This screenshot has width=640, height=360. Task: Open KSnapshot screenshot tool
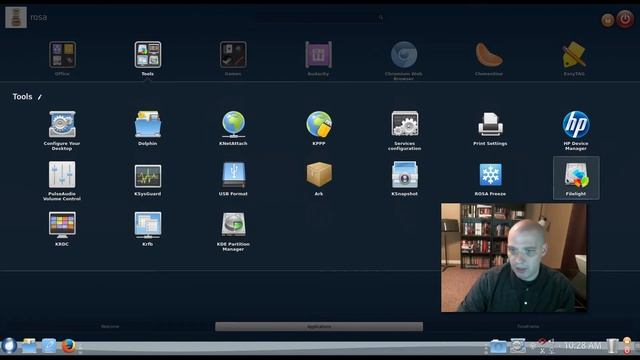coord(404,179)
